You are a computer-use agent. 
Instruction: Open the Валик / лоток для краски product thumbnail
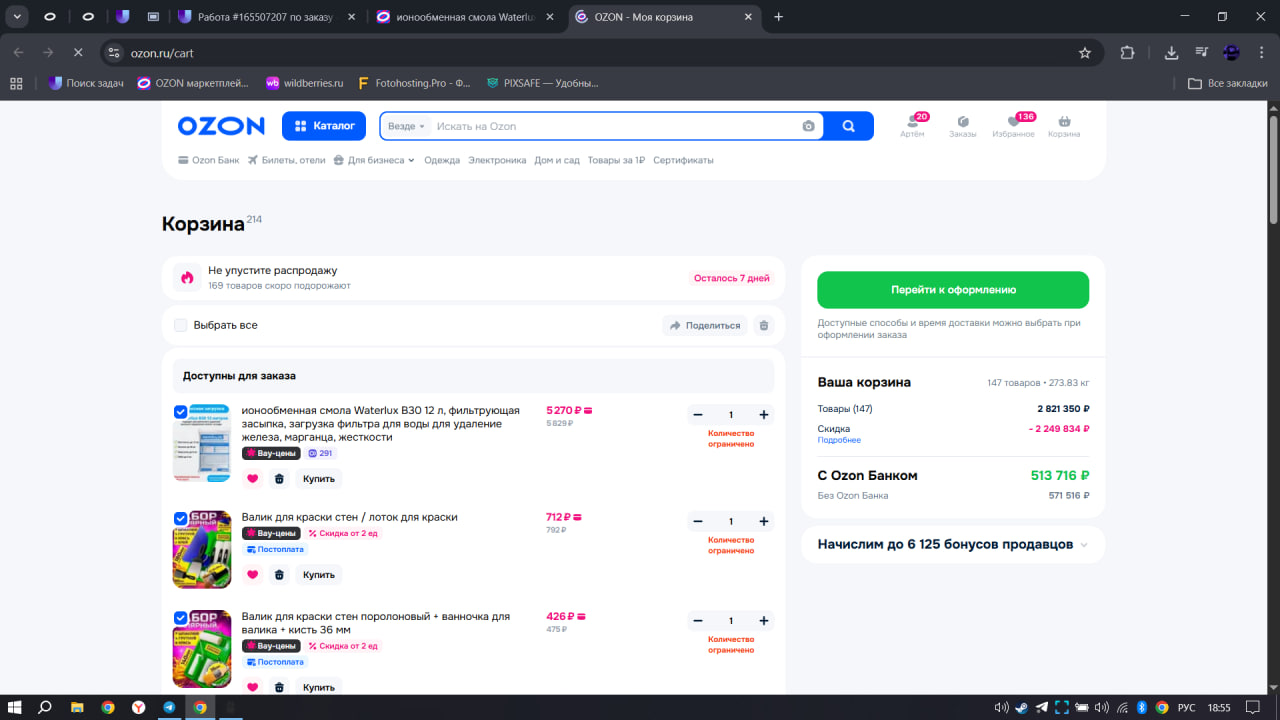coord(202,549)
